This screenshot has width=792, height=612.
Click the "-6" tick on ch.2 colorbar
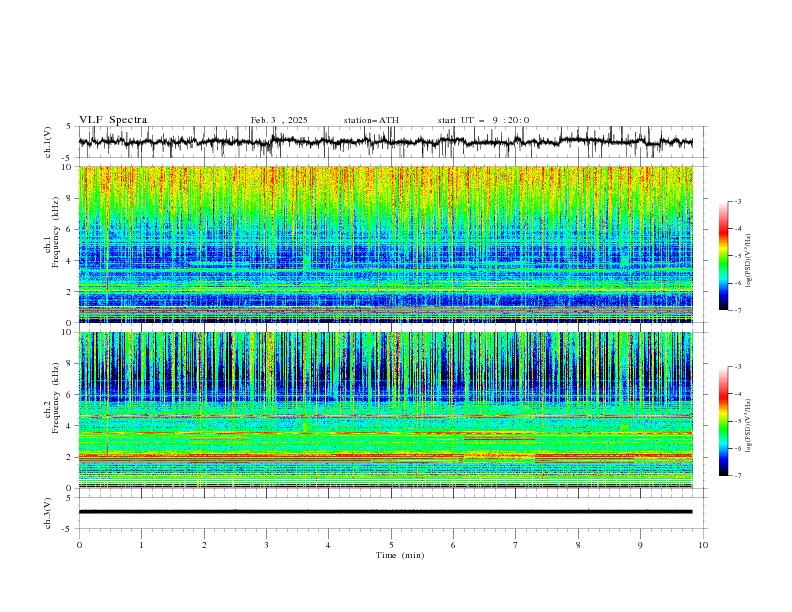tap(737, 448)
